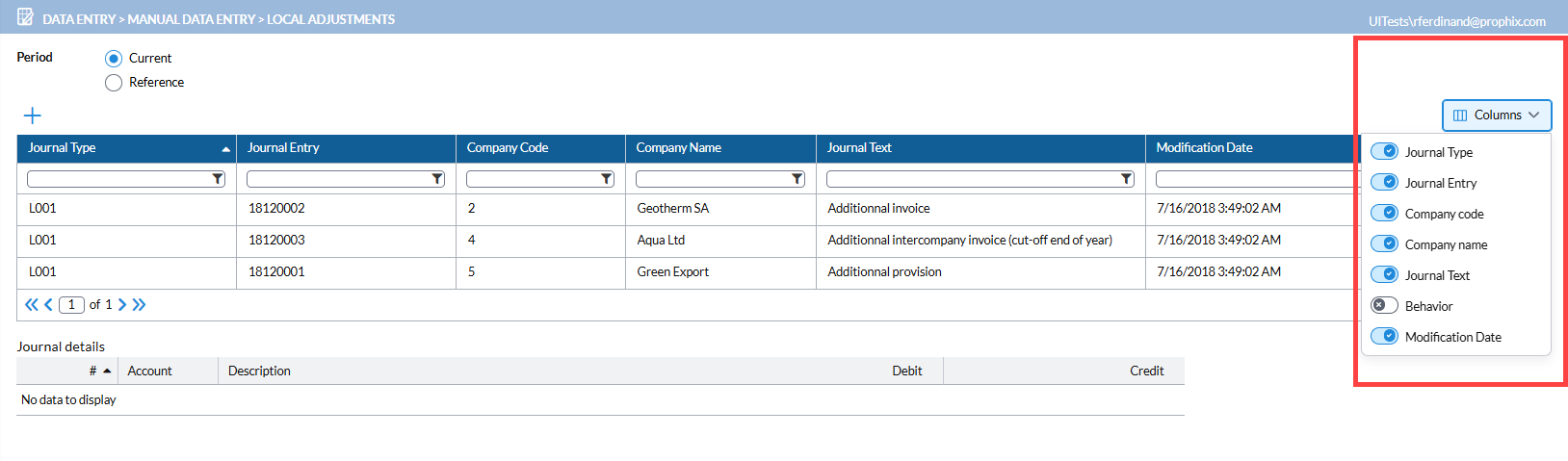The width and height of the screenshot is (1568, 461).
Task: Hide the Company name column toggle
Action: 1384,243
